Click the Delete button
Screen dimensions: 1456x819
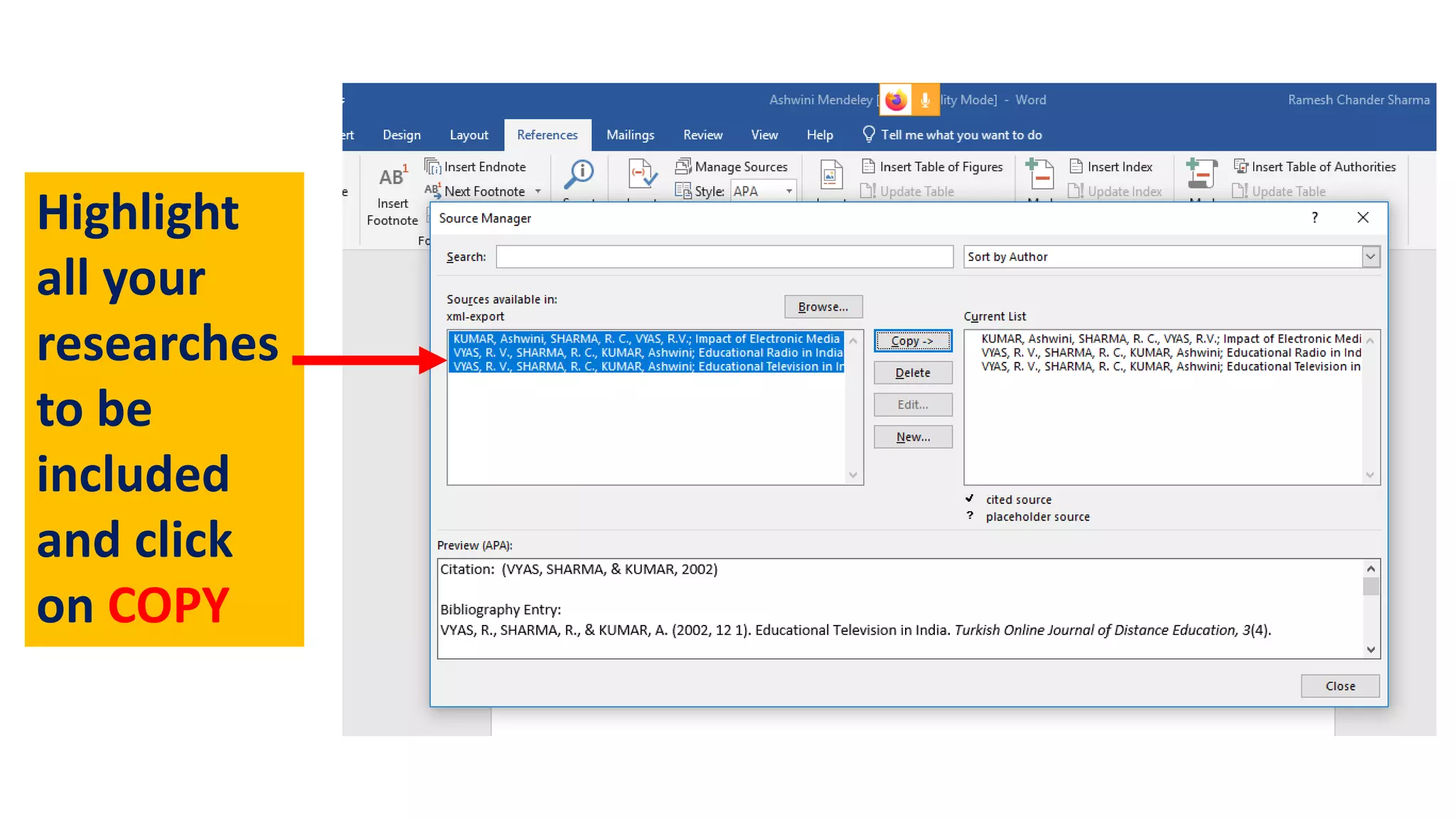point(913,373)
